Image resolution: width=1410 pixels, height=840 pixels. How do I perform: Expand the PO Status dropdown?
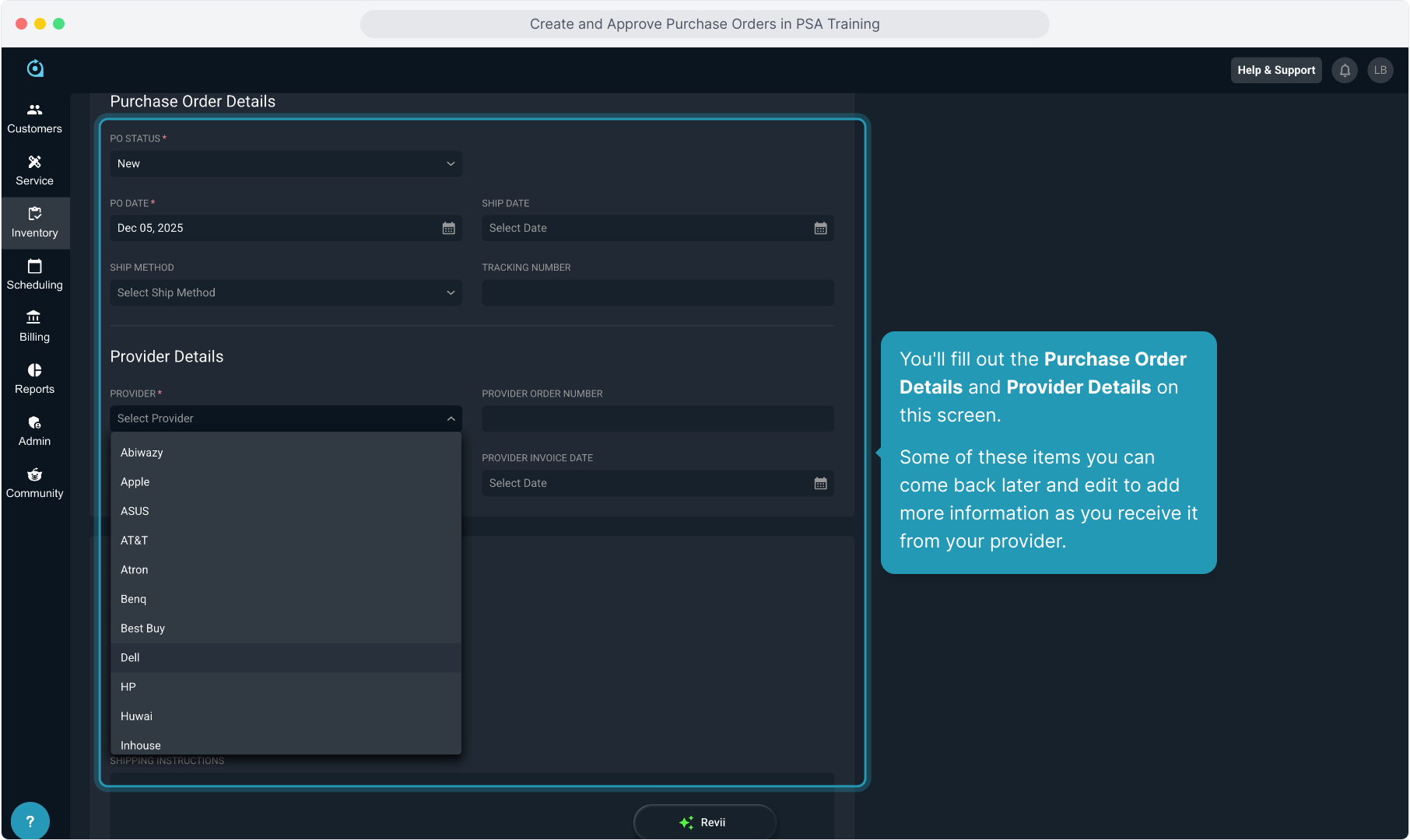tap(286, 163)
